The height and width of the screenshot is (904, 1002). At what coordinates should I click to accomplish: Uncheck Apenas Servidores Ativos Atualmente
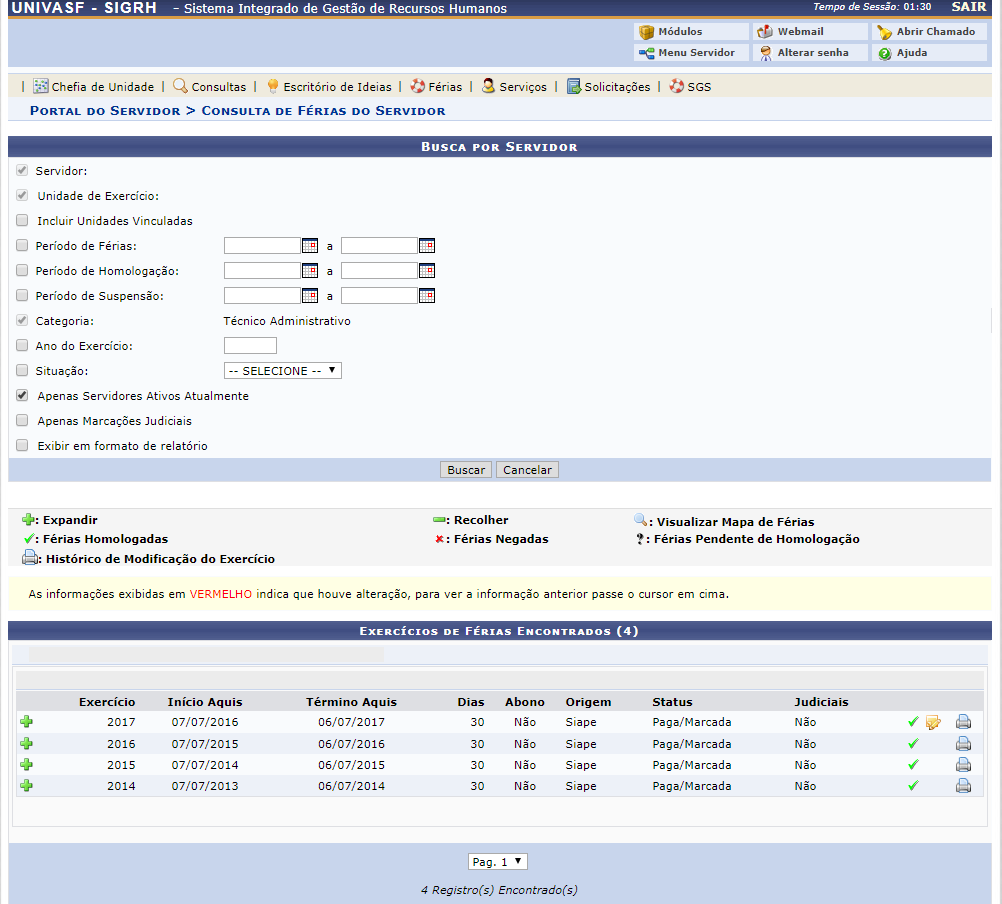coord(22,396)
